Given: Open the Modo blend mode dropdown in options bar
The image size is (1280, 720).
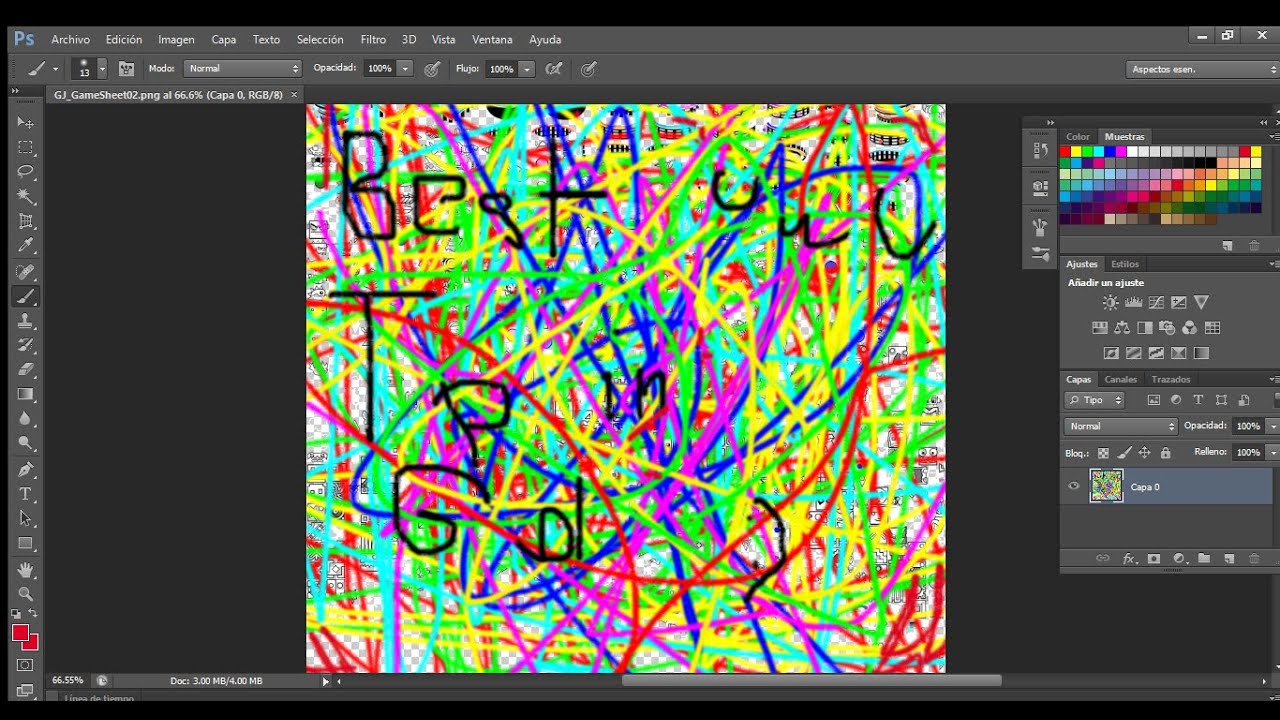Looking at the screenshot, I should click(x=242, y=69).
